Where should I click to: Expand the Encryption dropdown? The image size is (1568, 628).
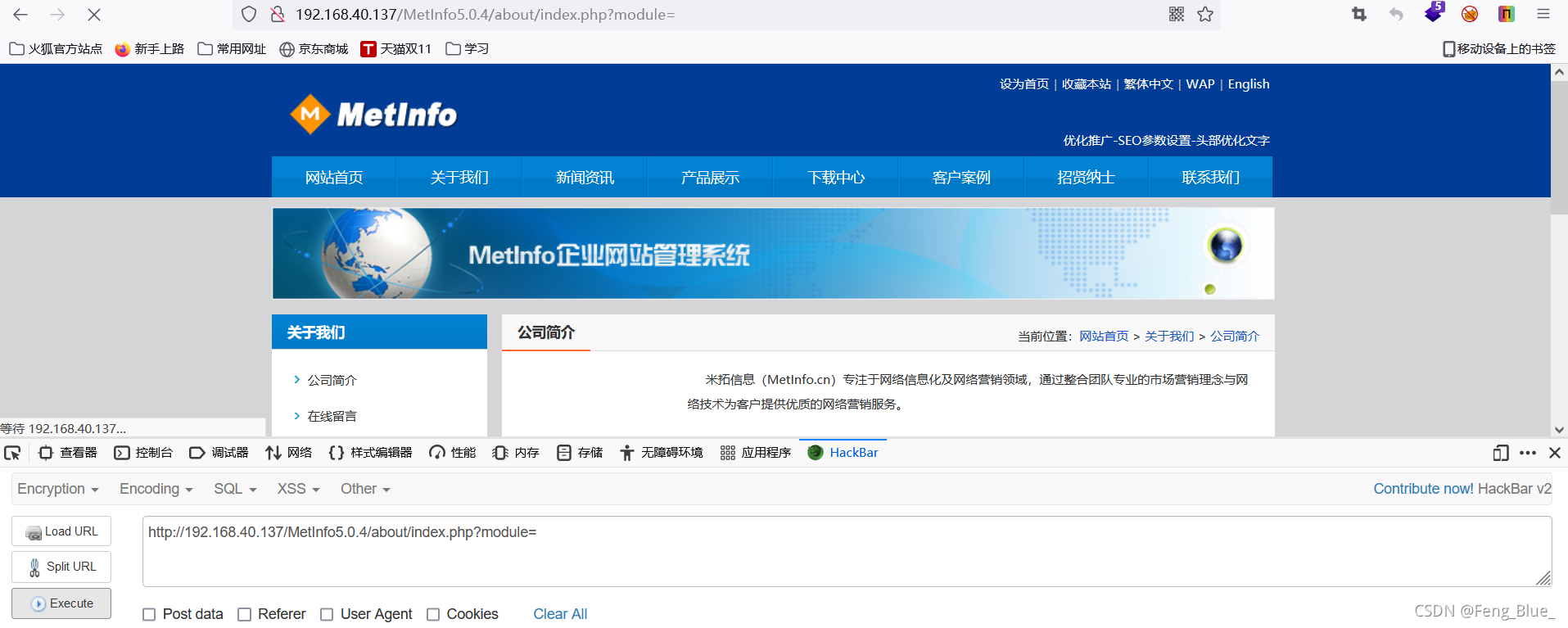pyautogui.click(x=58, y=489)
